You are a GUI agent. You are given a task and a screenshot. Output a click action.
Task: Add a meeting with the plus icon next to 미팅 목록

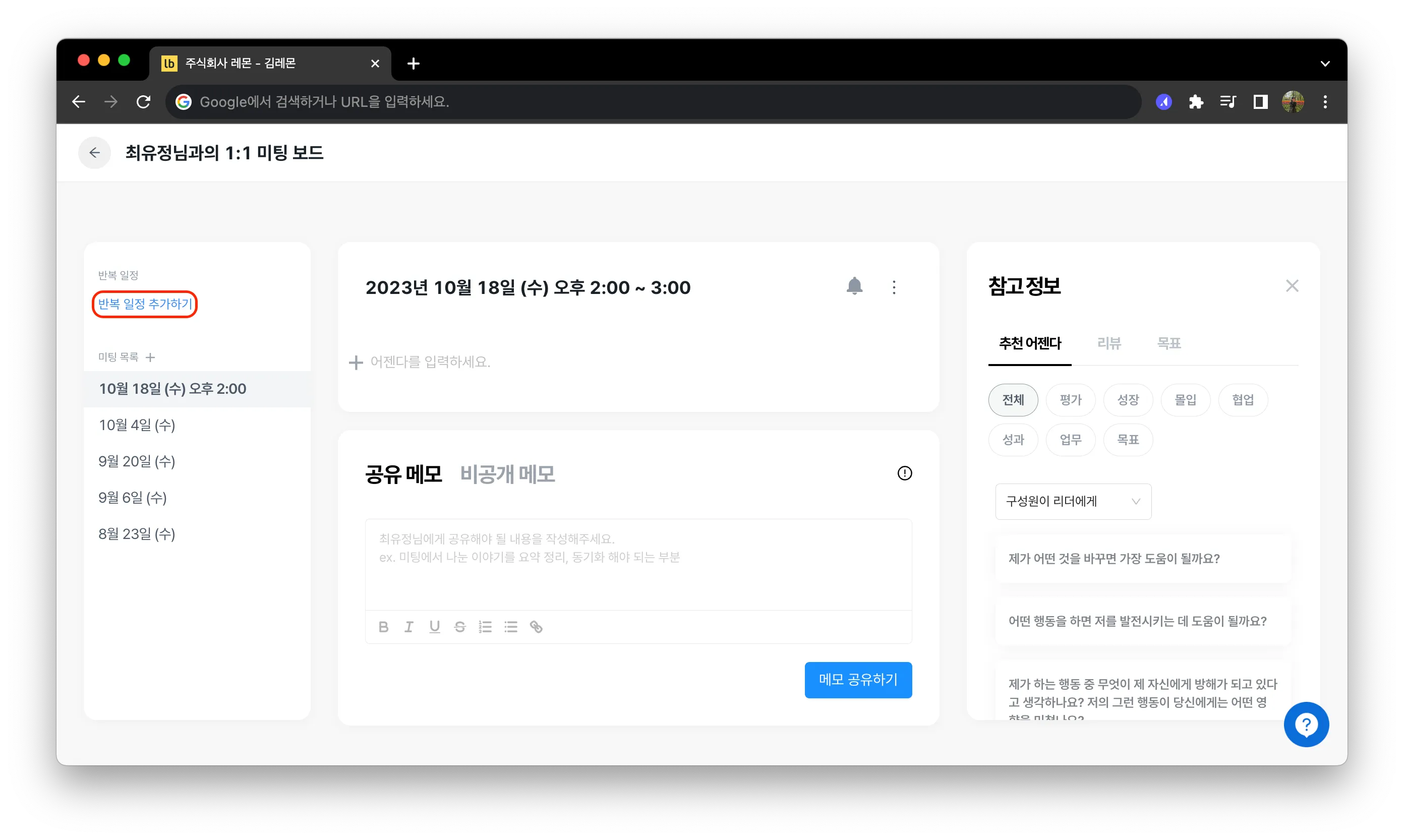pyautogui.click(x=150, y=357)
